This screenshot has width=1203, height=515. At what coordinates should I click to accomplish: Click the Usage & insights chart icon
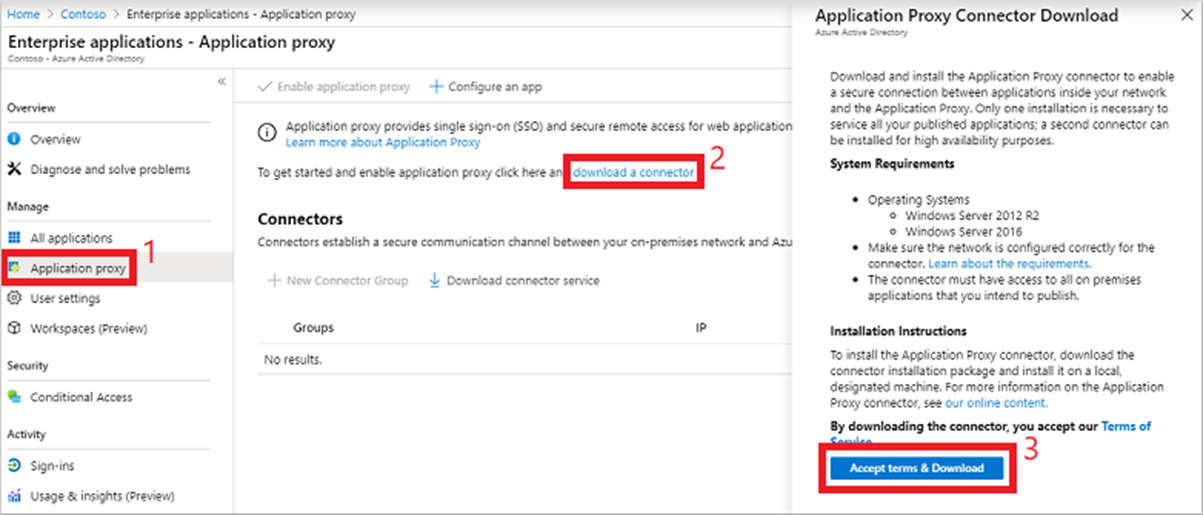14,496
